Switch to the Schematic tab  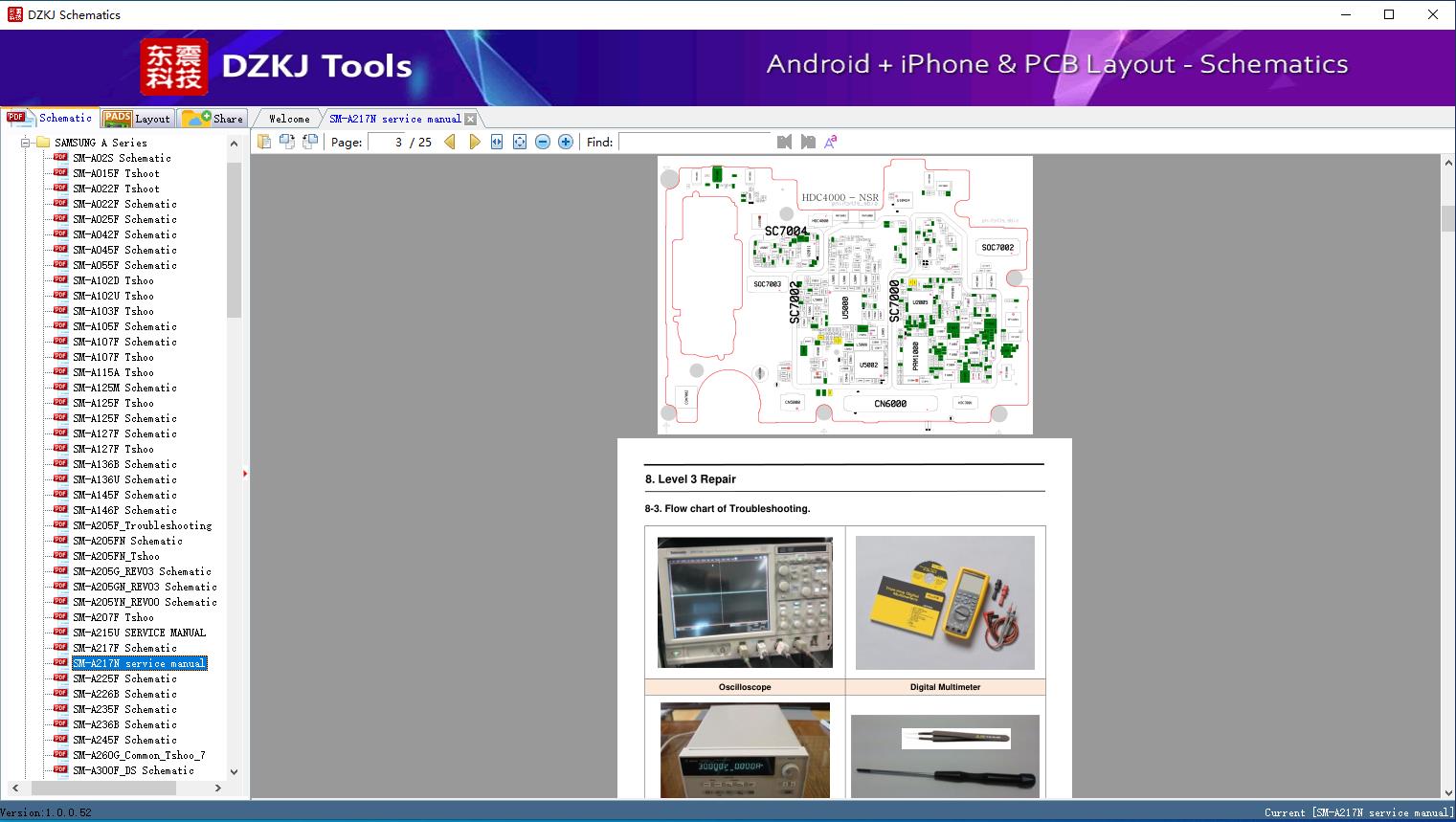click(50, 118)
